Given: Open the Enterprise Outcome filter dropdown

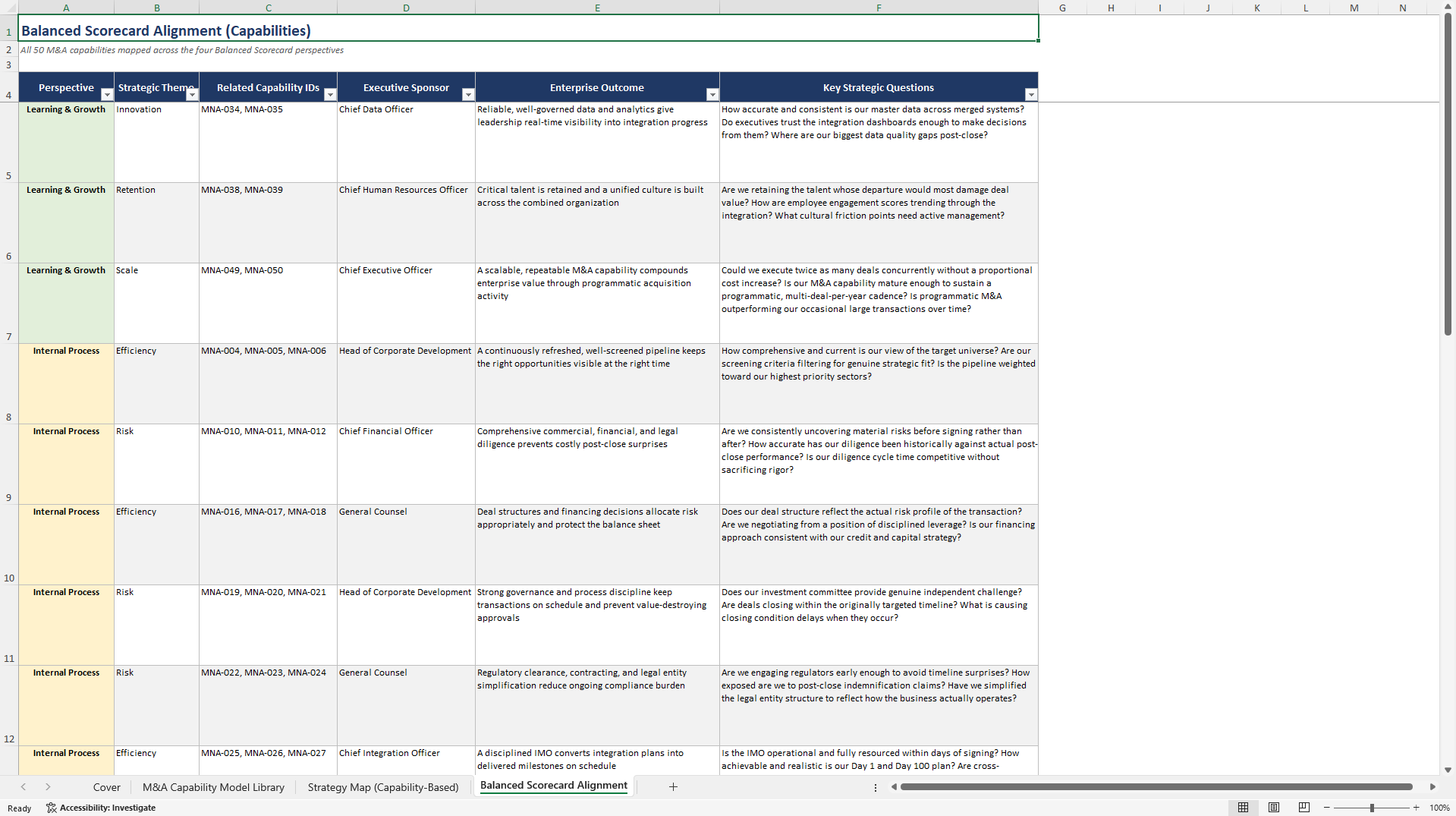Looking at the screenshot, I should tap(712, 95).
